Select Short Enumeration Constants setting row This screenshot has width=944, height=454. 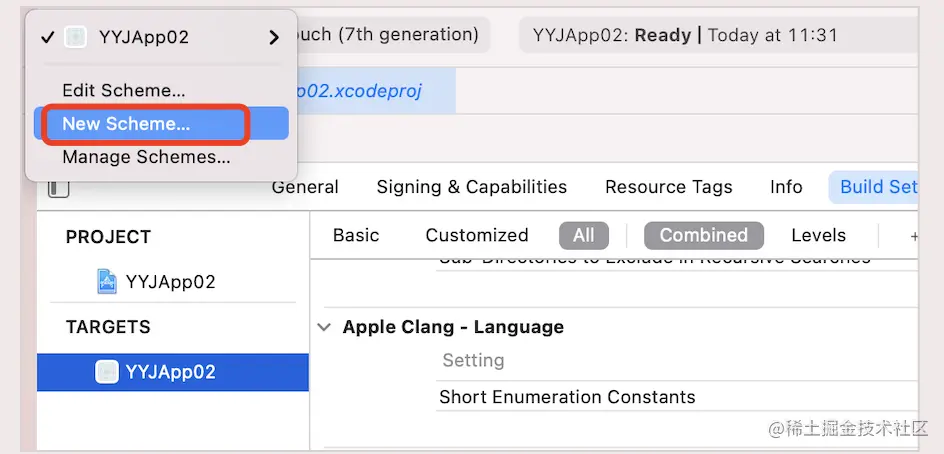point(567,397)
